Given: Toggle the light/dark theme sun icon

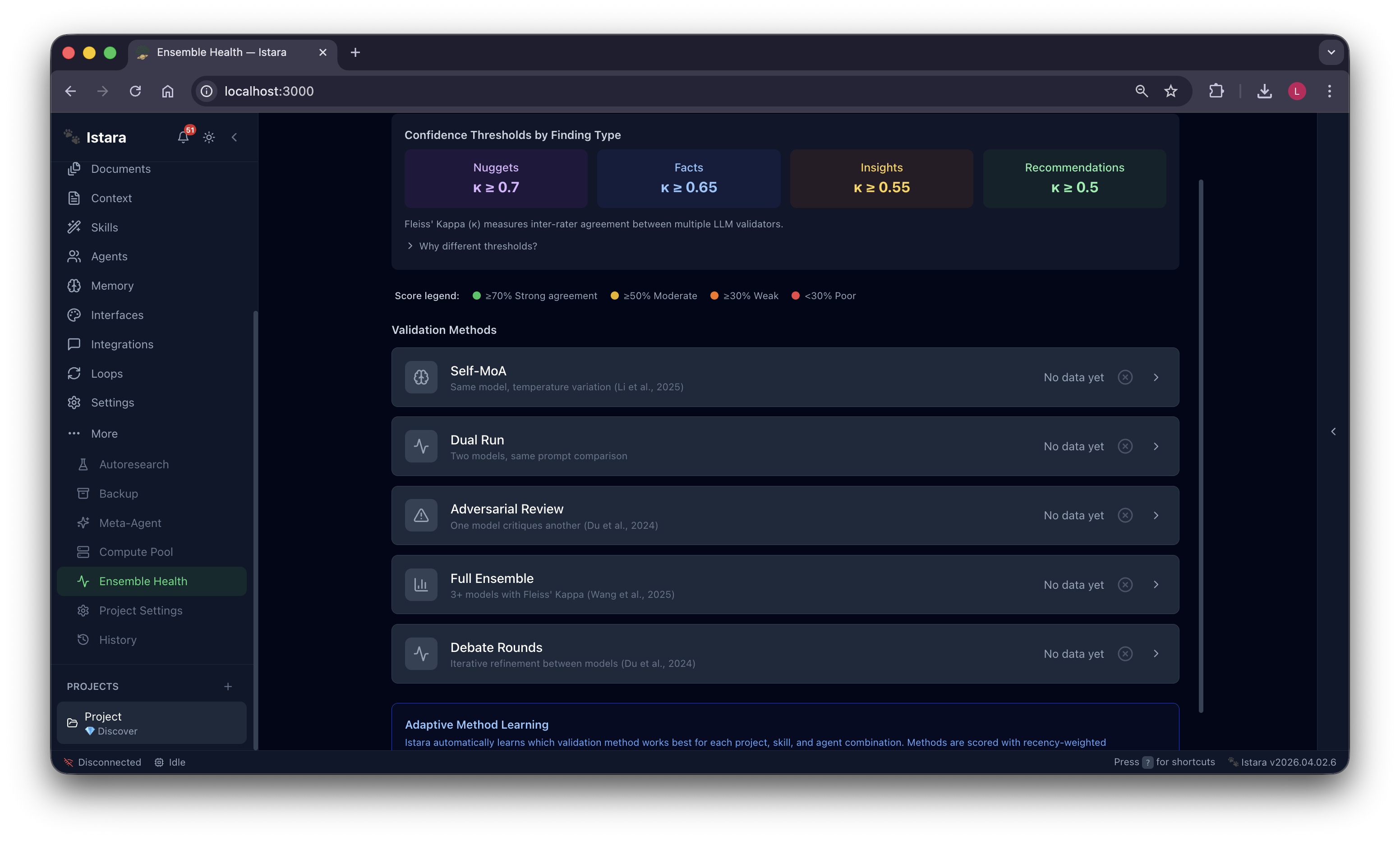Looking at the screenshot, I should (209, 137).
